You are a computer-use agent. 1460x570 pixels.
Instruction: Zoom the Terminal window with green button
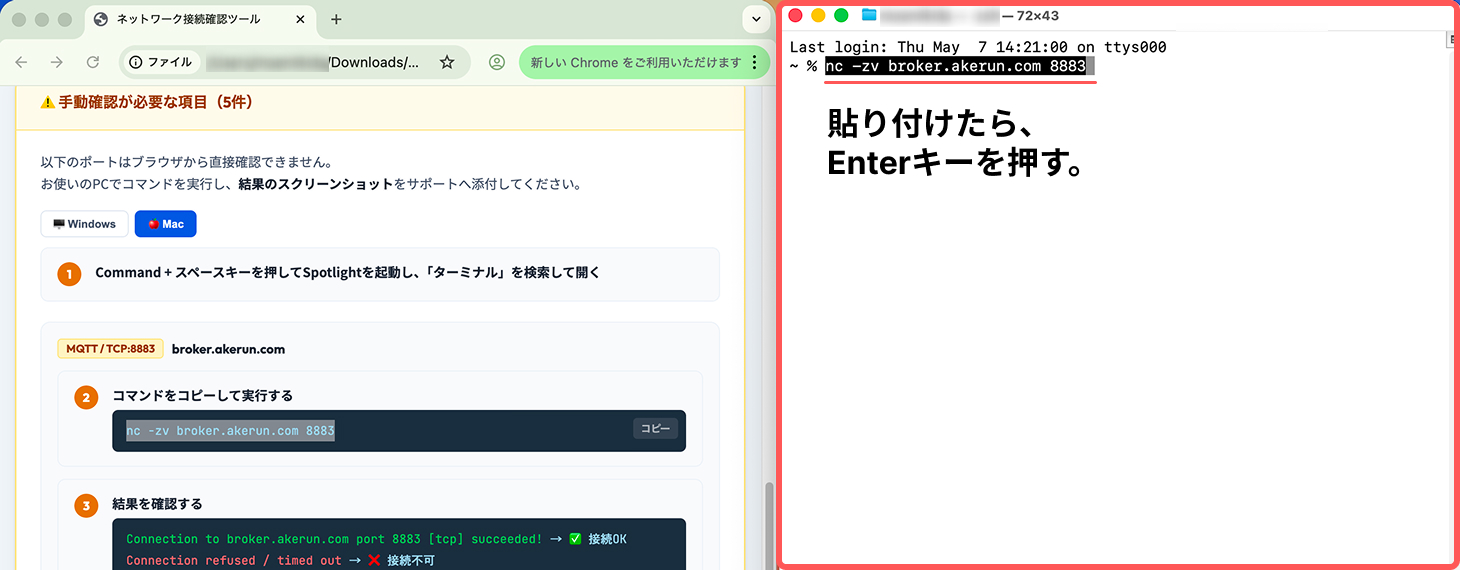click(x=841, y=15)
